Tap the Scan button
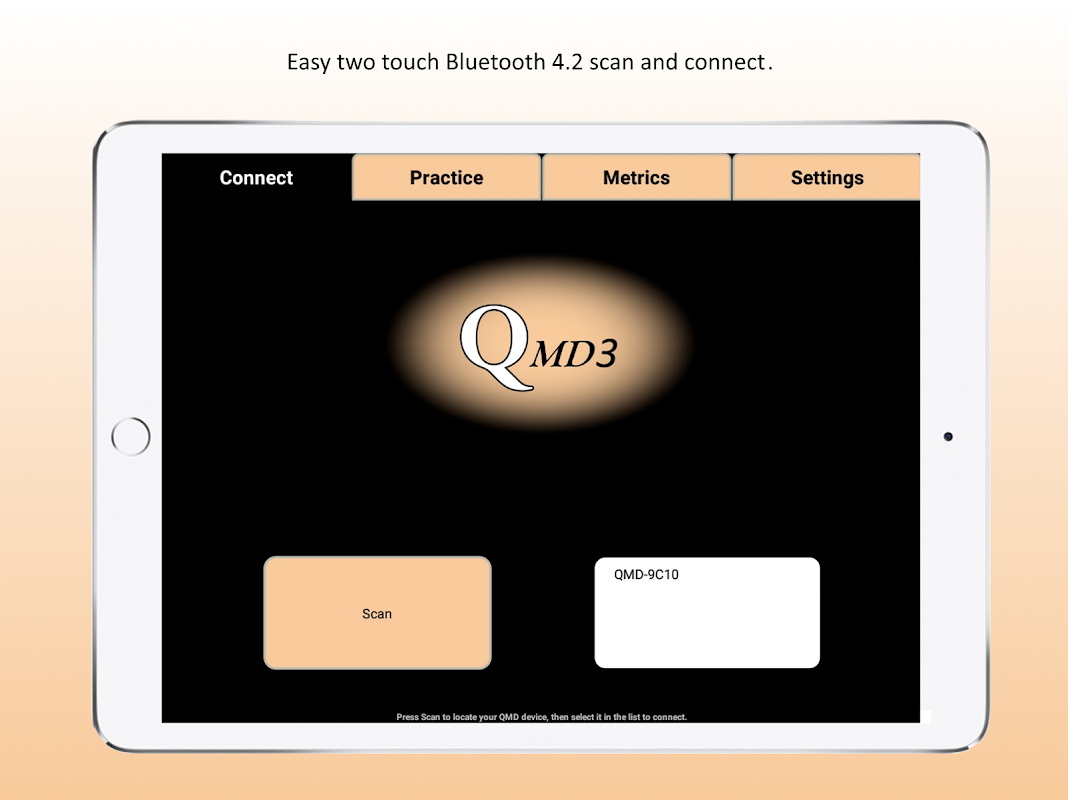 pos(377,613)
